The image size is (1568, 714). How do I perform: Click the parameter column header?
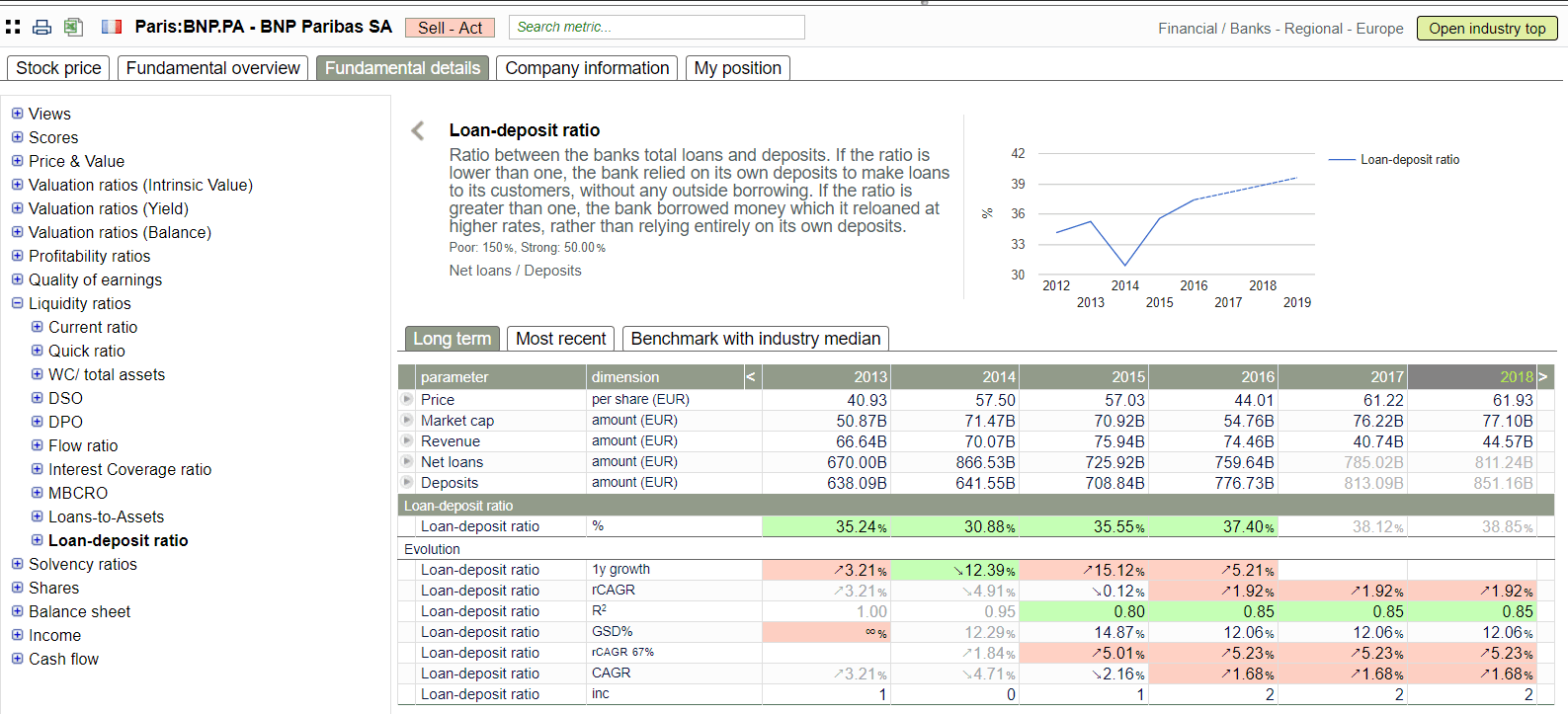(x=502, y=376)
